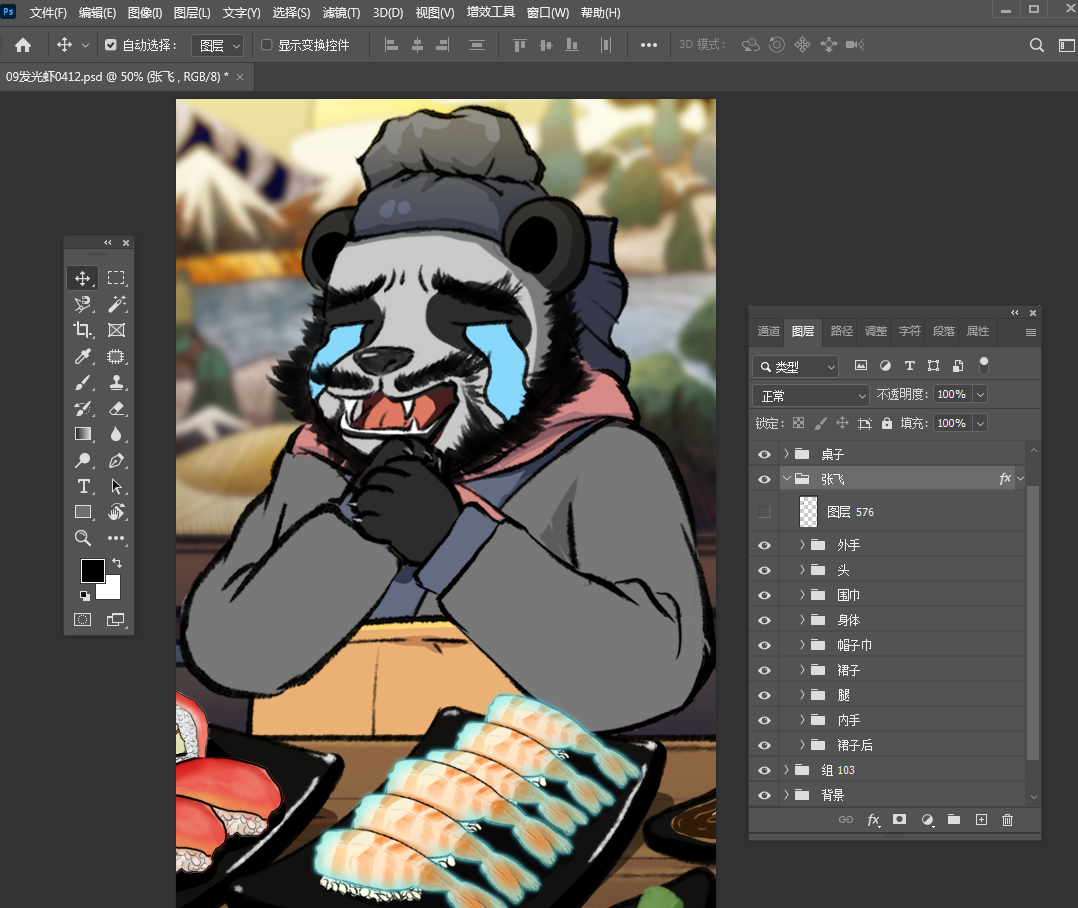
Task: Pick the Eyedropper tool
Action: 82,356
